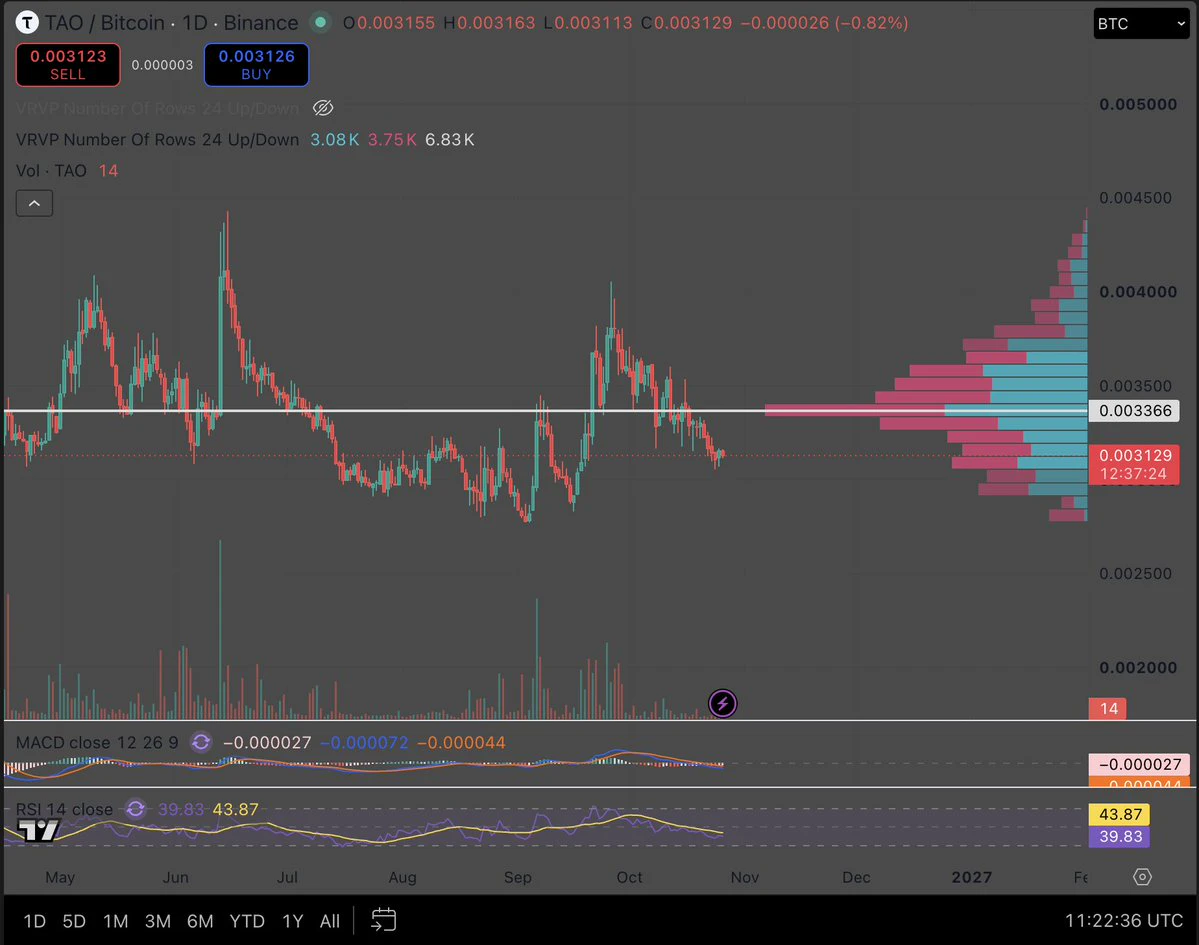Select the 1Y time range
This screenshot has height=945, width=1199.
293,921
